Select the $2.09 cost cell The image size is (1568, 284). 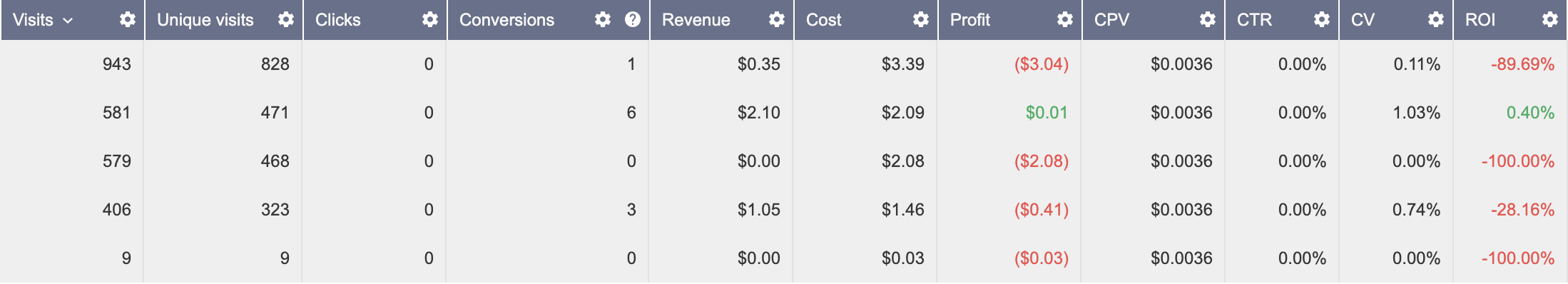click(903, 113)
